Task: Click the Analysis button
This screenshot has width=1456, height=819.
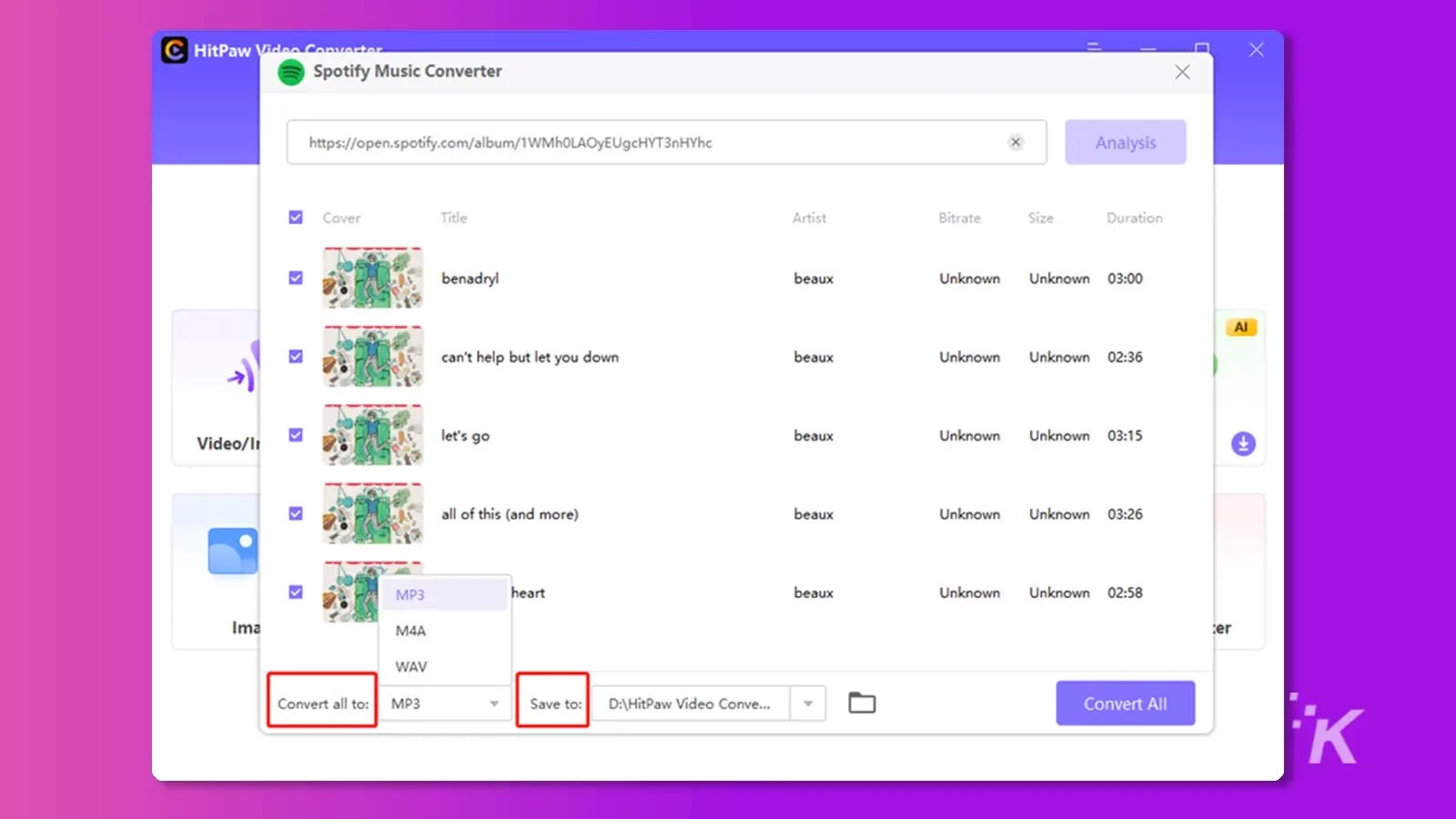Action: (x=1126, y=142)
